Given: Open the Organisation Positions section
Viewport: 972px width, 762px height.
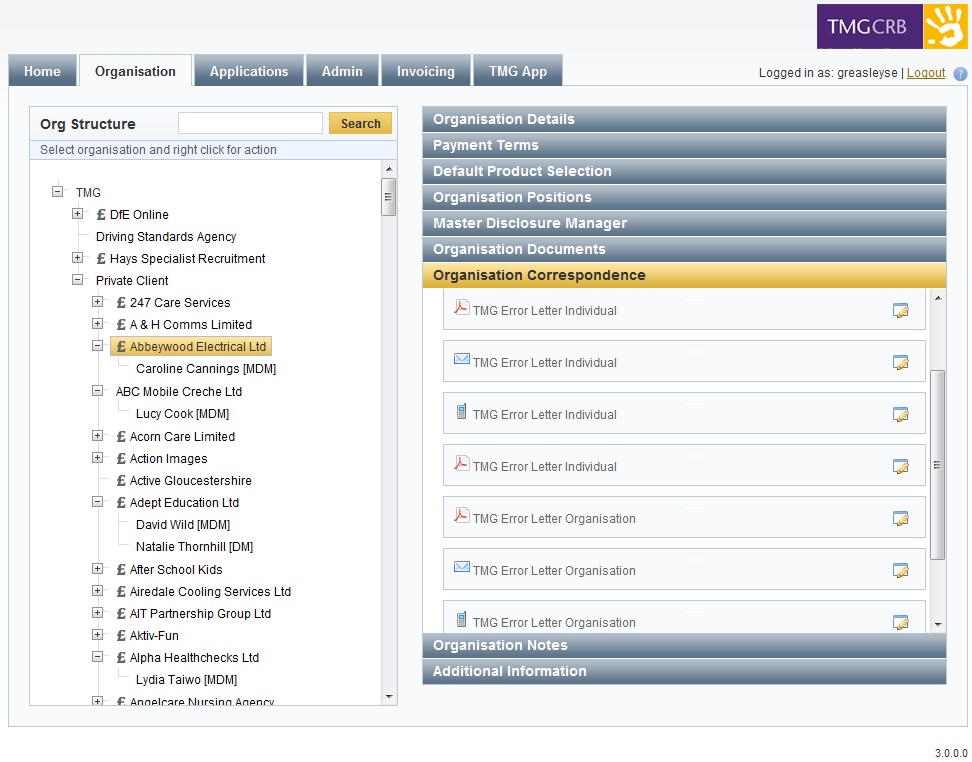Looking at the screenshot, I should [684, 197].
